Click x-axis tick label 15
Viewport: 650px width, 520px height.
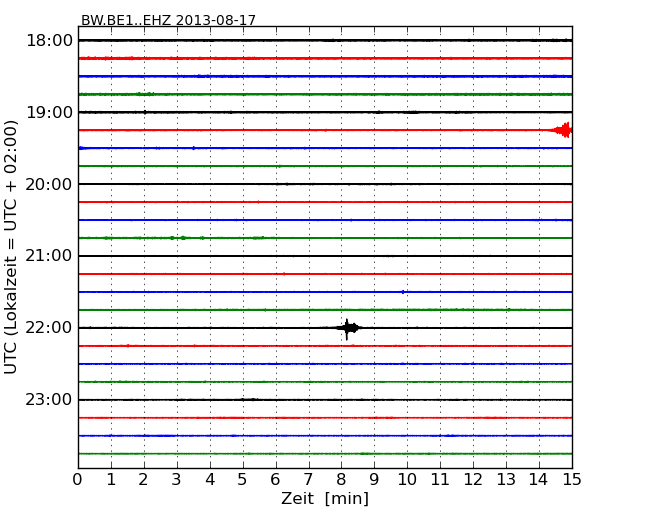(572, 479)
